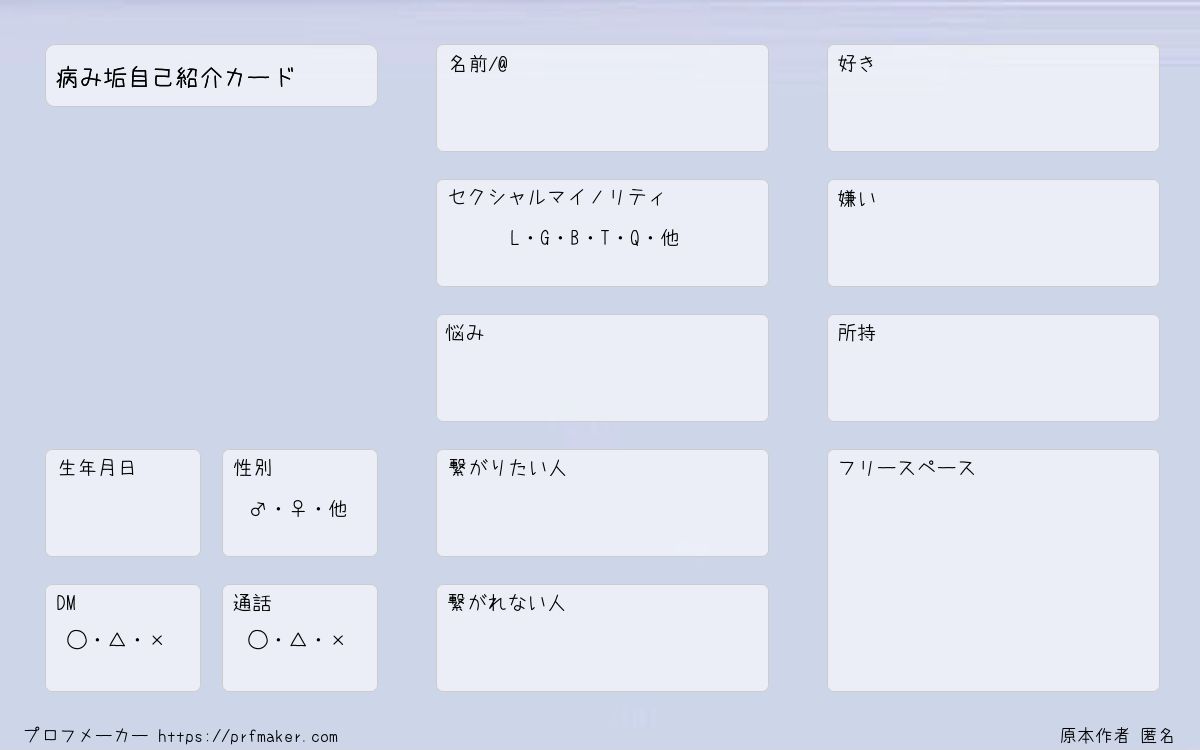Screen dimensions: 1200x750
Task: Select the female symbol under 性別
Action: [x=298, y=509]
